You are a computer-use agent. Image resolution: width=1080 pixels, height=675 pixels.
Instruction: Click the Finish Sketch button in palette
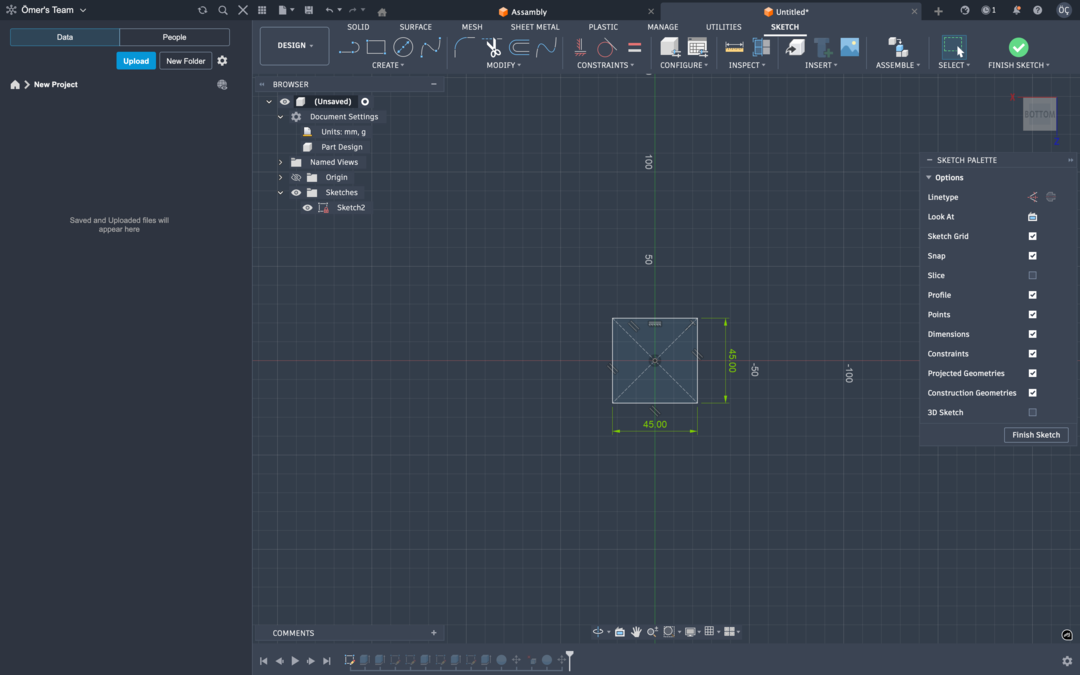coord(1035,435)
